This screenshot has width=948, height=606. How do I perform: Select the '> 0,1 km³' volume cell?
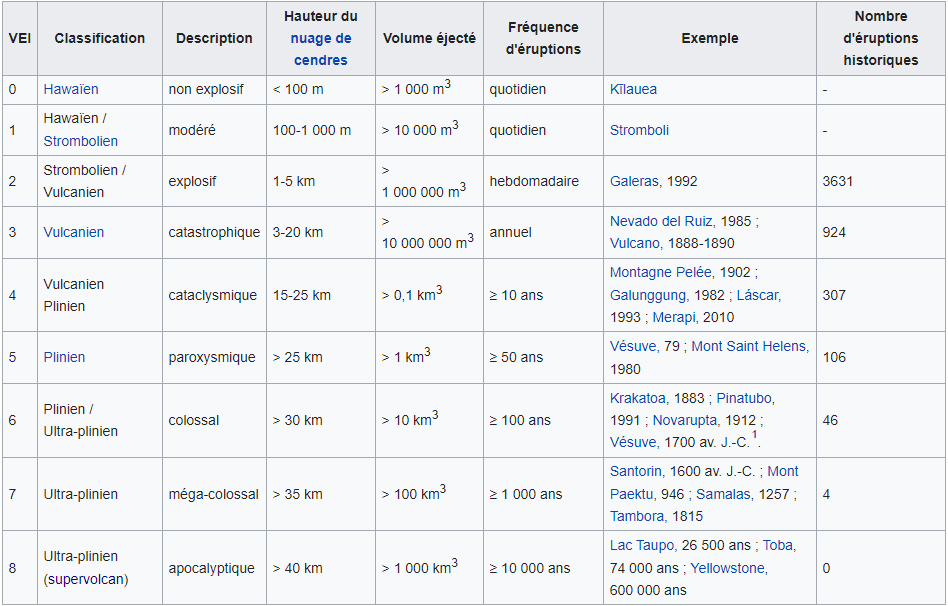429,295
